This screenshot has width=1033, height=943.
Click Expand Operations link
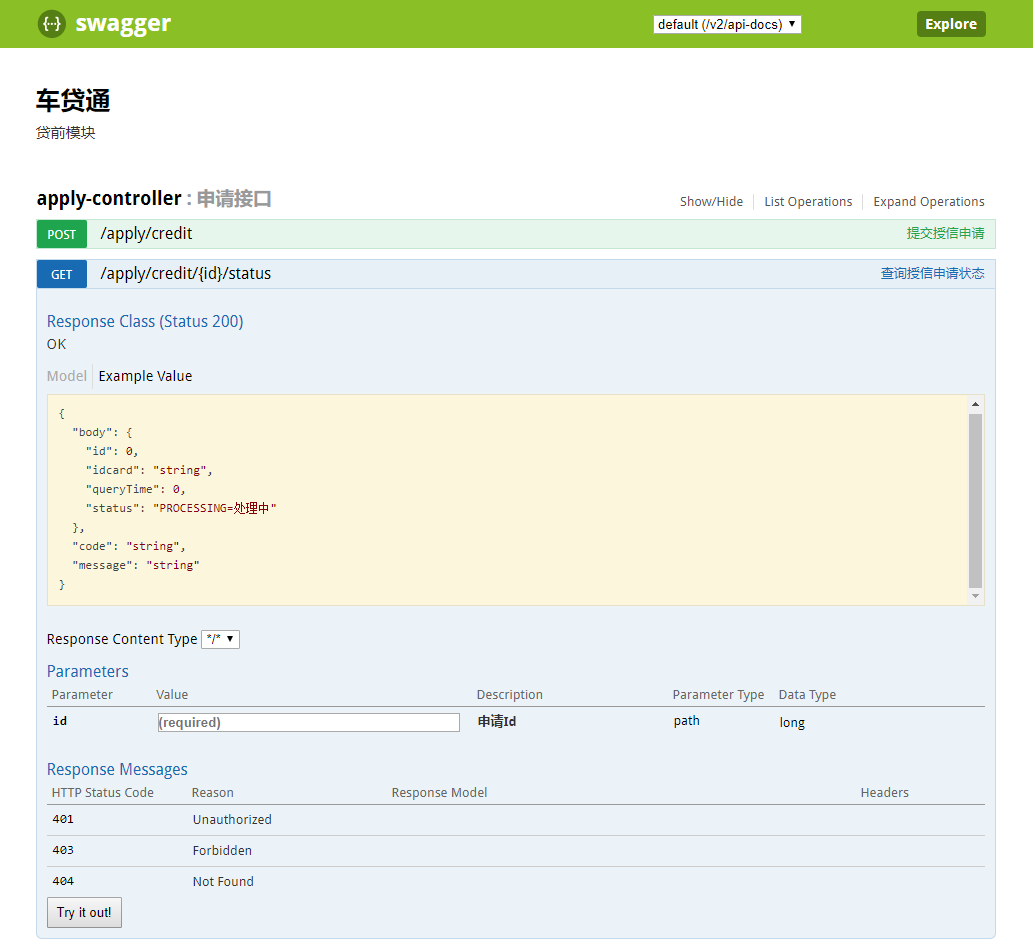tap(928, 202)
